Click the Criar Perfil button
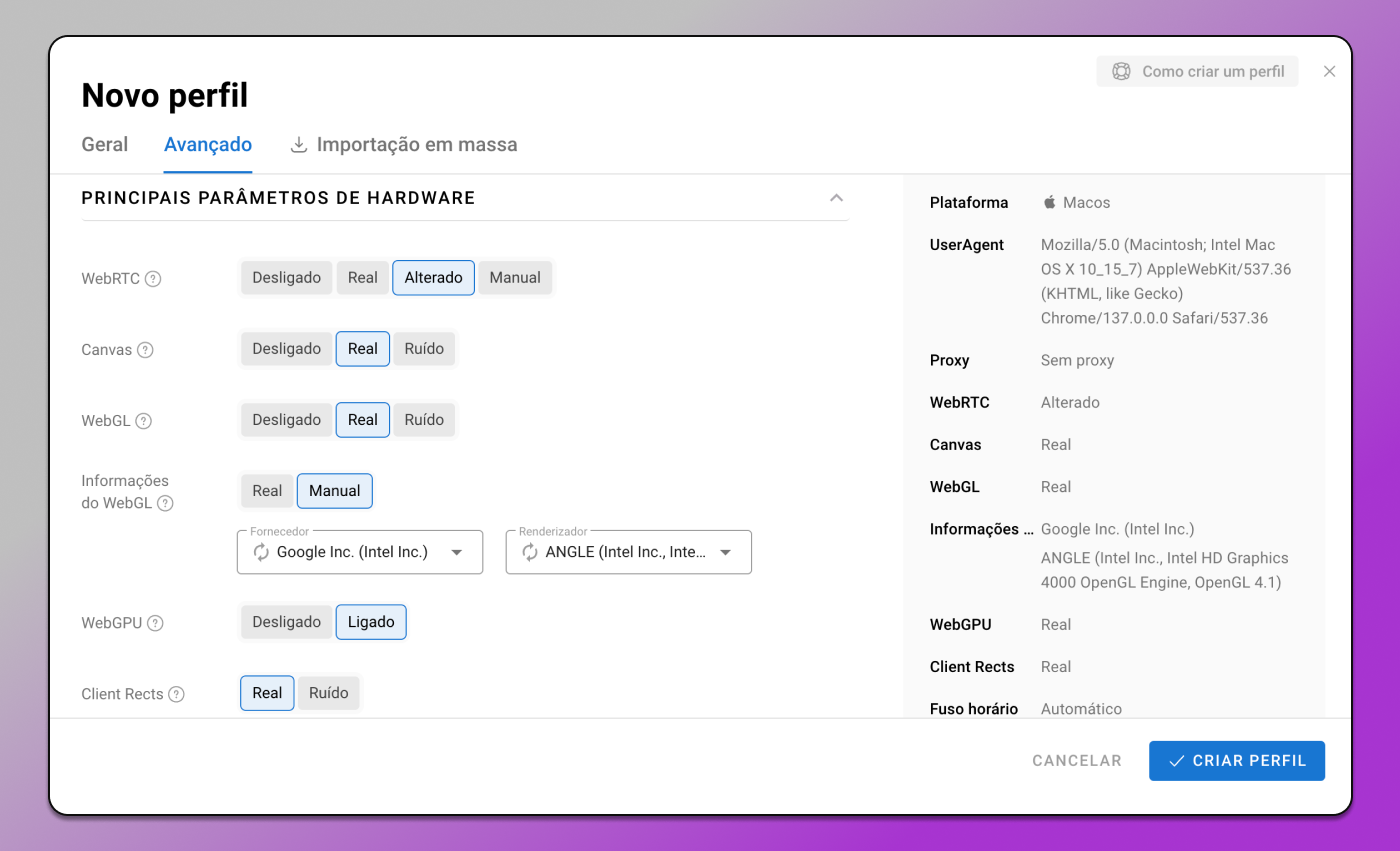 pos(1237,761)
